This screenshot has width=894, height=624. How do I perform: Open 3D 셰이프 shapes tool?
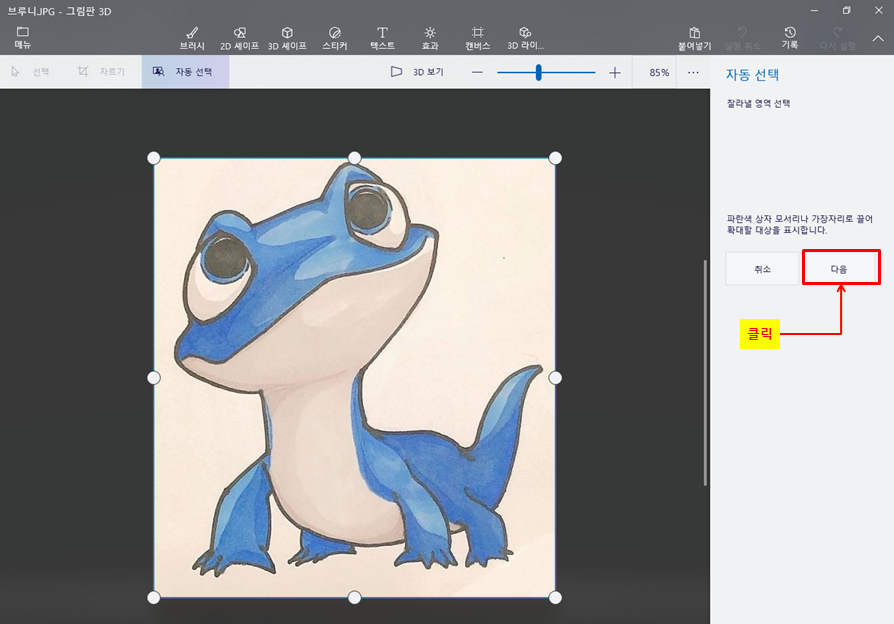tap(287, 38)
